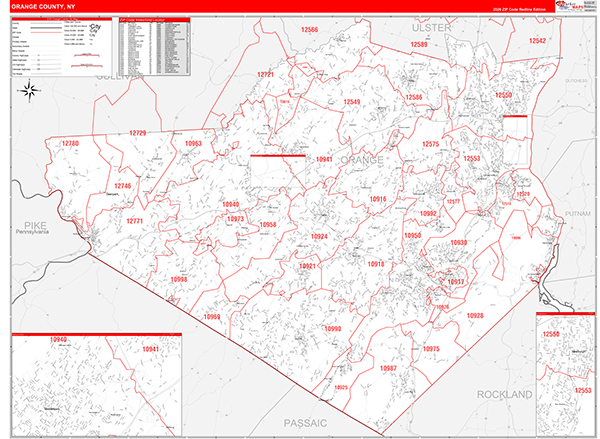Click 12553 in the bottom-right inset

pos(583,390)
